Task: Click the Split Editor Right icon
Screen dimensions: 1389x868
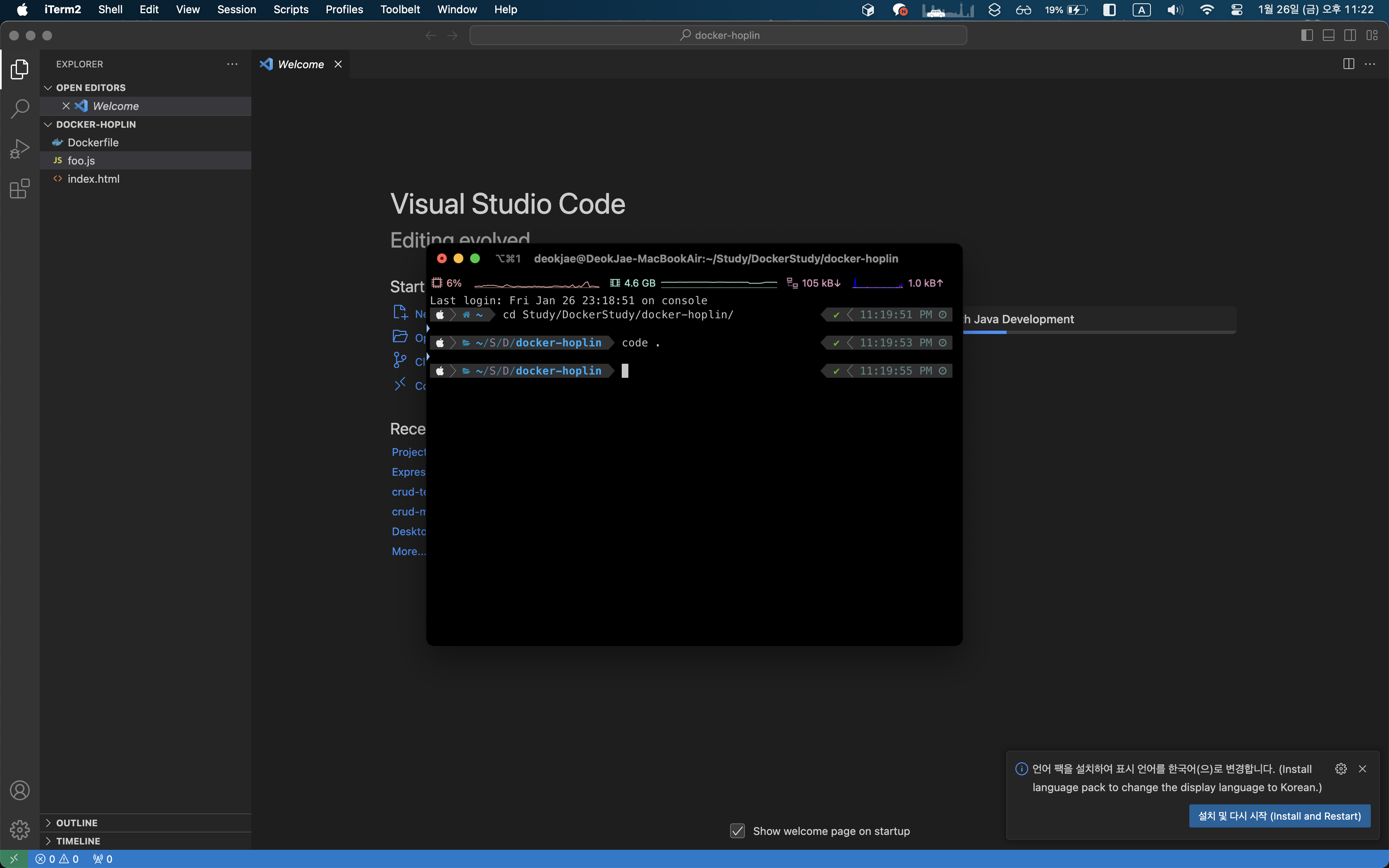Action: (x=1348, y=64)
